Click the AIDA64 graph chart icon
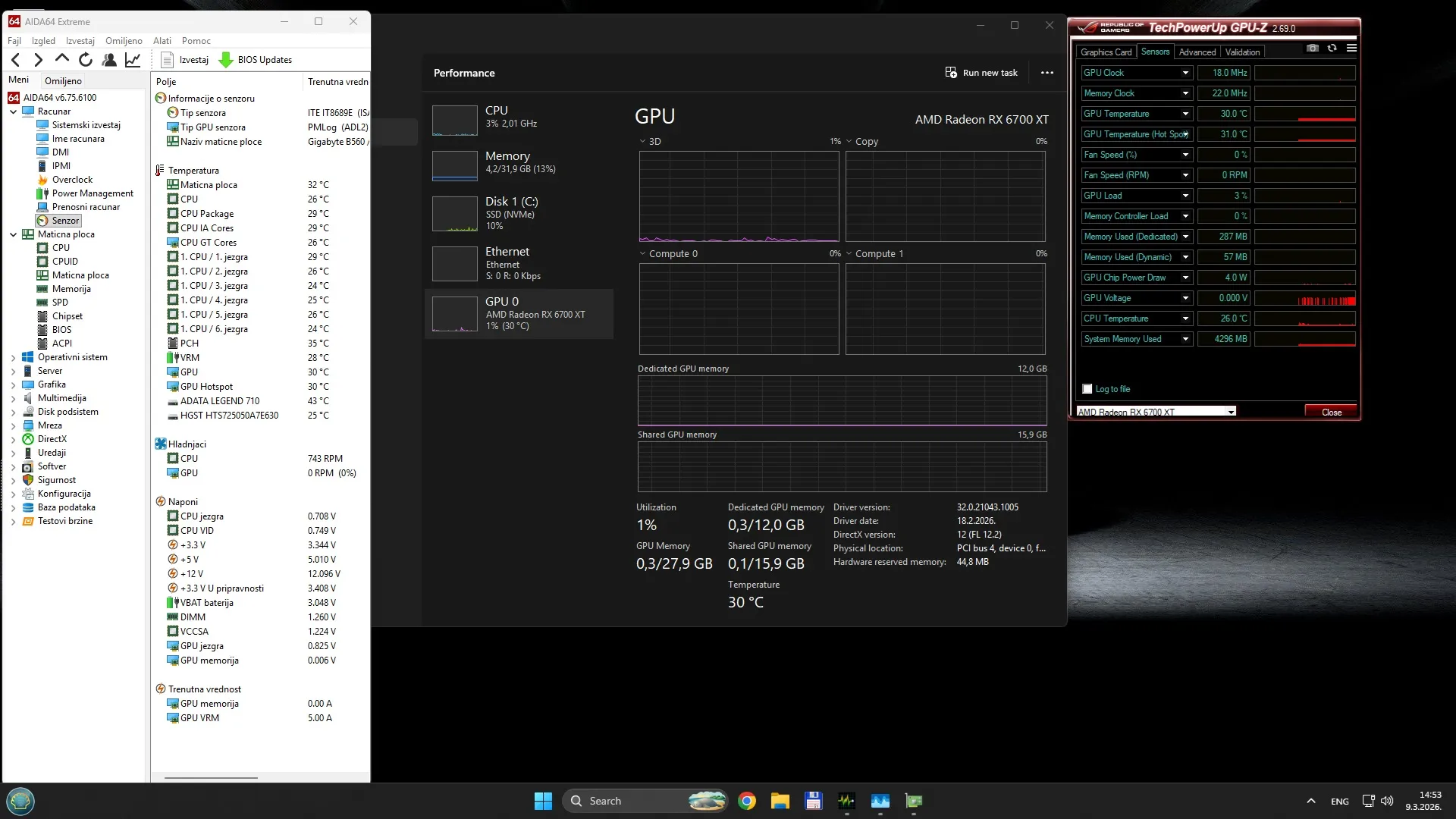This screenshot has height=819, width=1456. coord(133,60)
